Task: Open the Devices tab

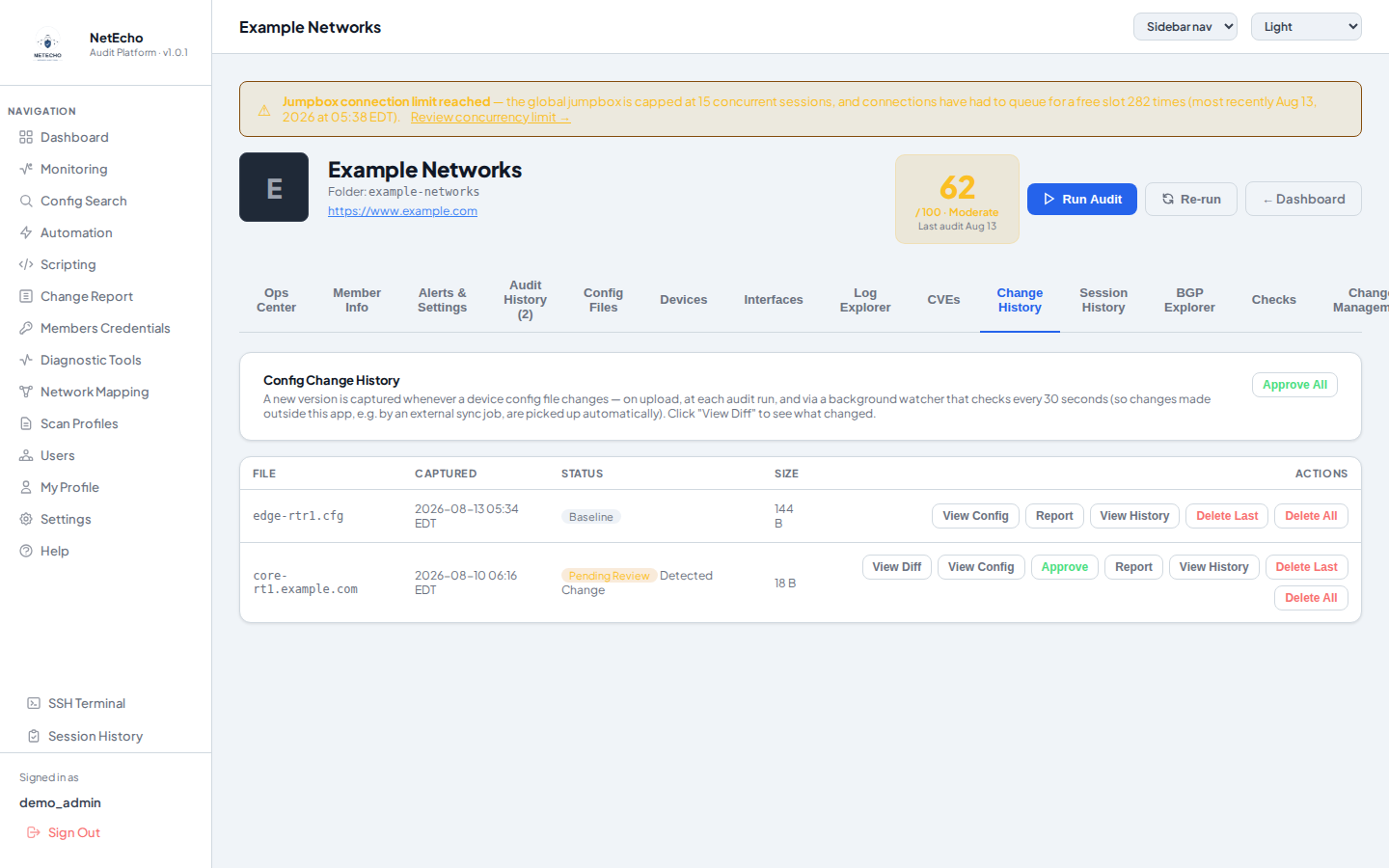Action: (684, 300)
